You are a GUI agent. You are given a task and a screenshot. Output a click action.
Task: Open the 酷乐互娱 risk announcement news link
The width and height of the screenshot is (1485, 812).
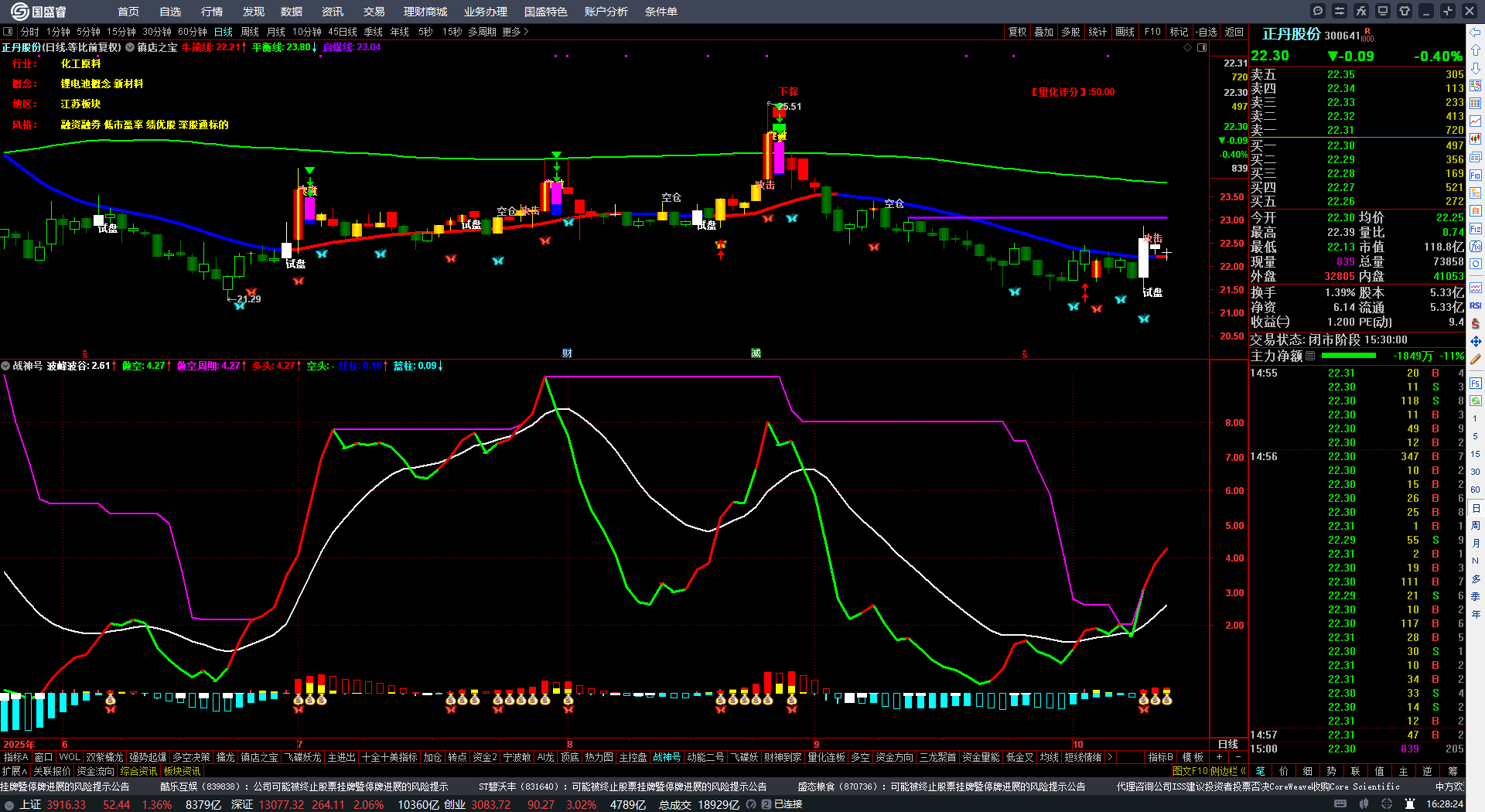[x=304, y=786]
